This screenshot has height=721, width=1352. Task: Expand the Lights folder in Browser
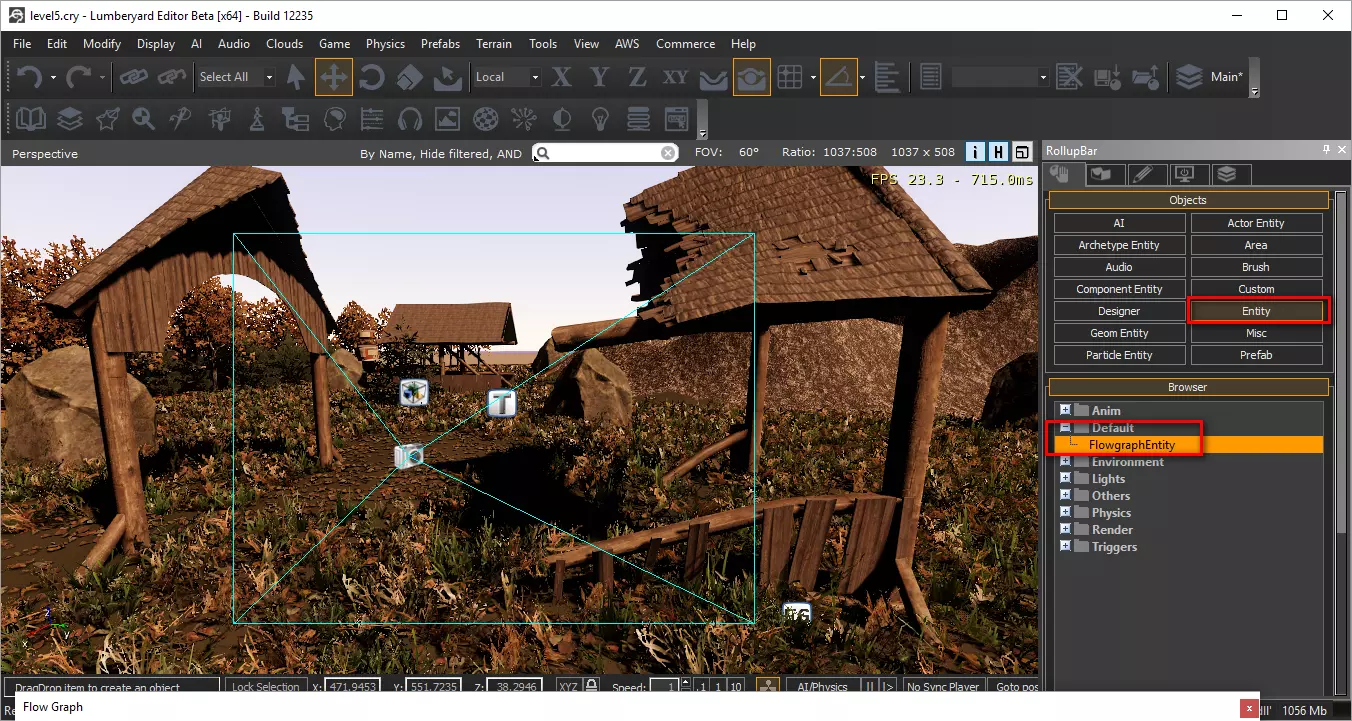coord(1066,479)
